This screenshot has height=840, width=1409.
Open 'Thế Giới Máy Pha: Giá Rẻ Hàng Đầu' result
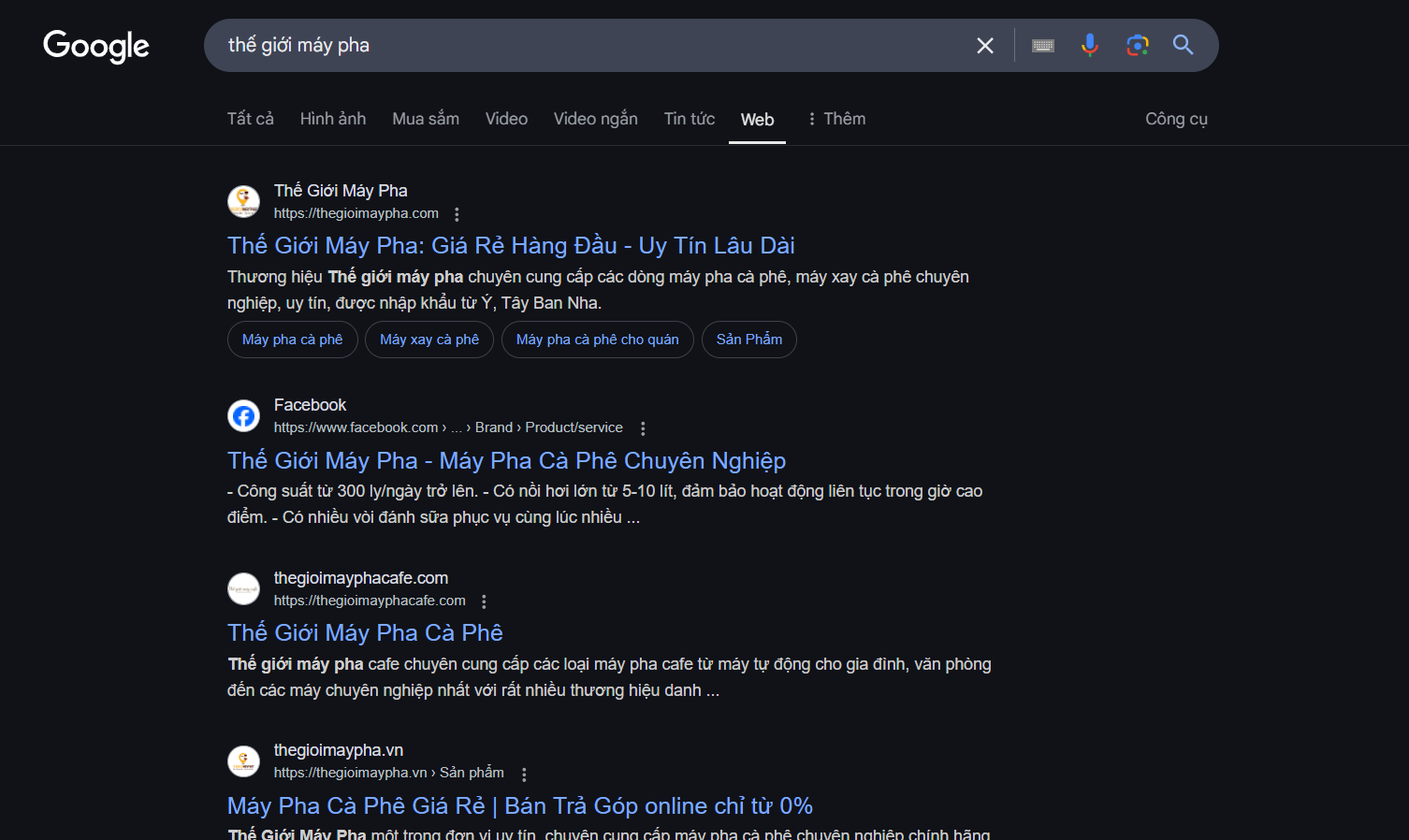point(511,246)
